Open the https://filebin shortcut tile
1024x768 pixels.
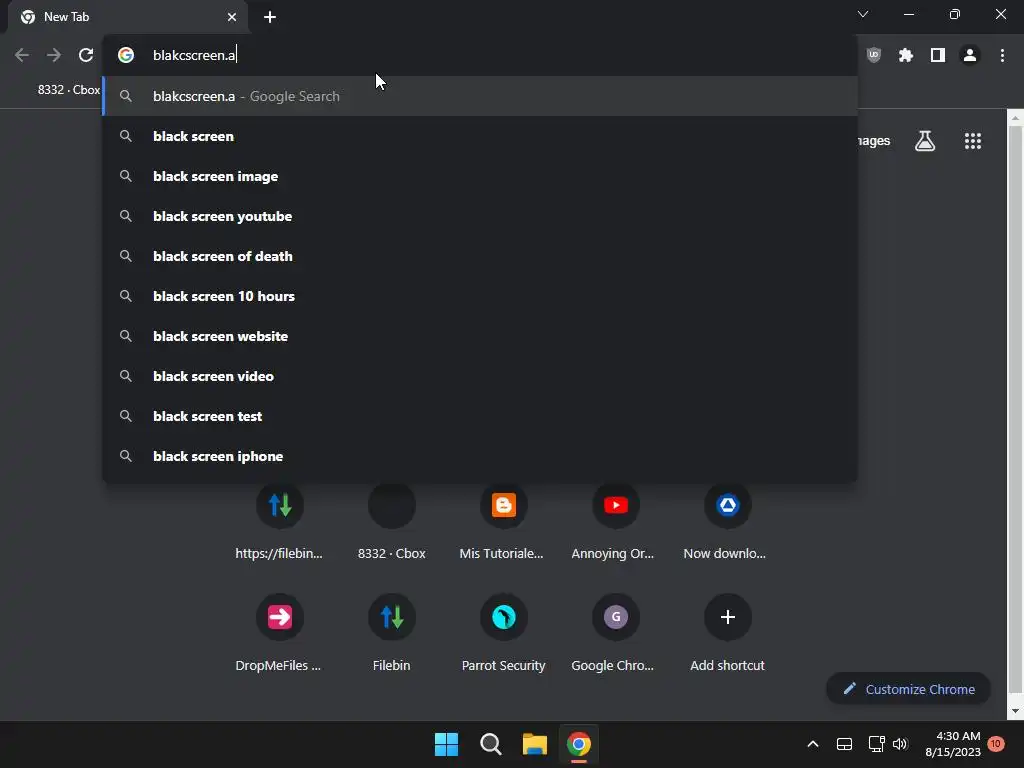(x=280, y=521)
